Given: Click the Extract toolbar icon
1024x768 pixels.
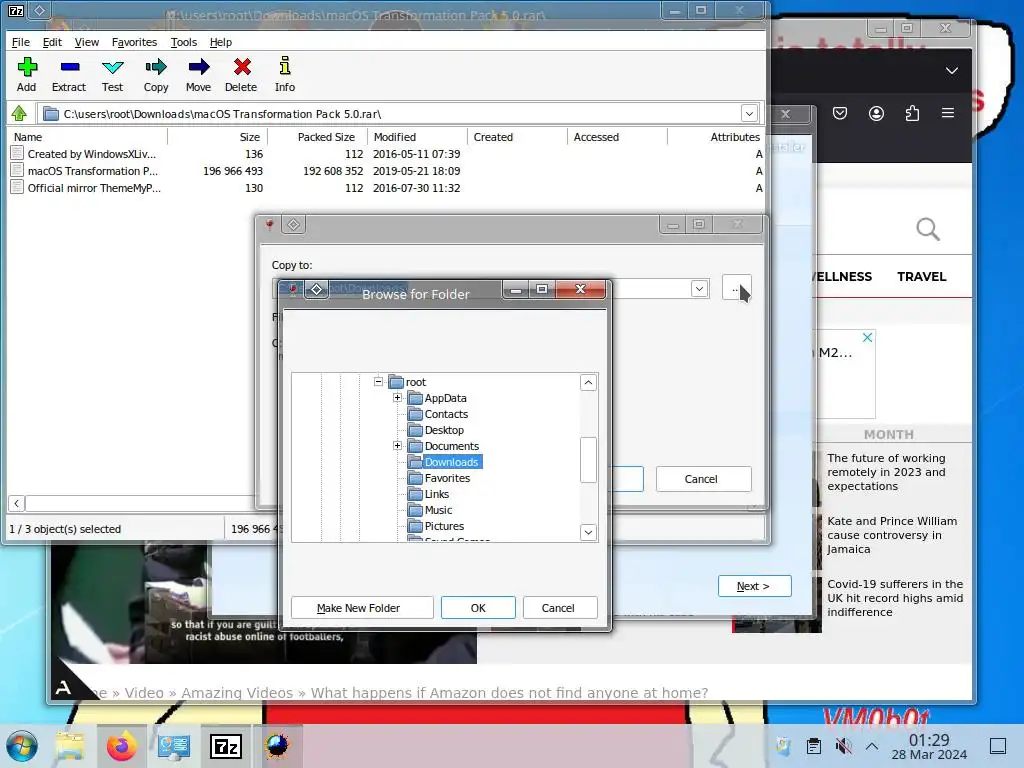Looking at the screenshot, I should tap(69, 75).
